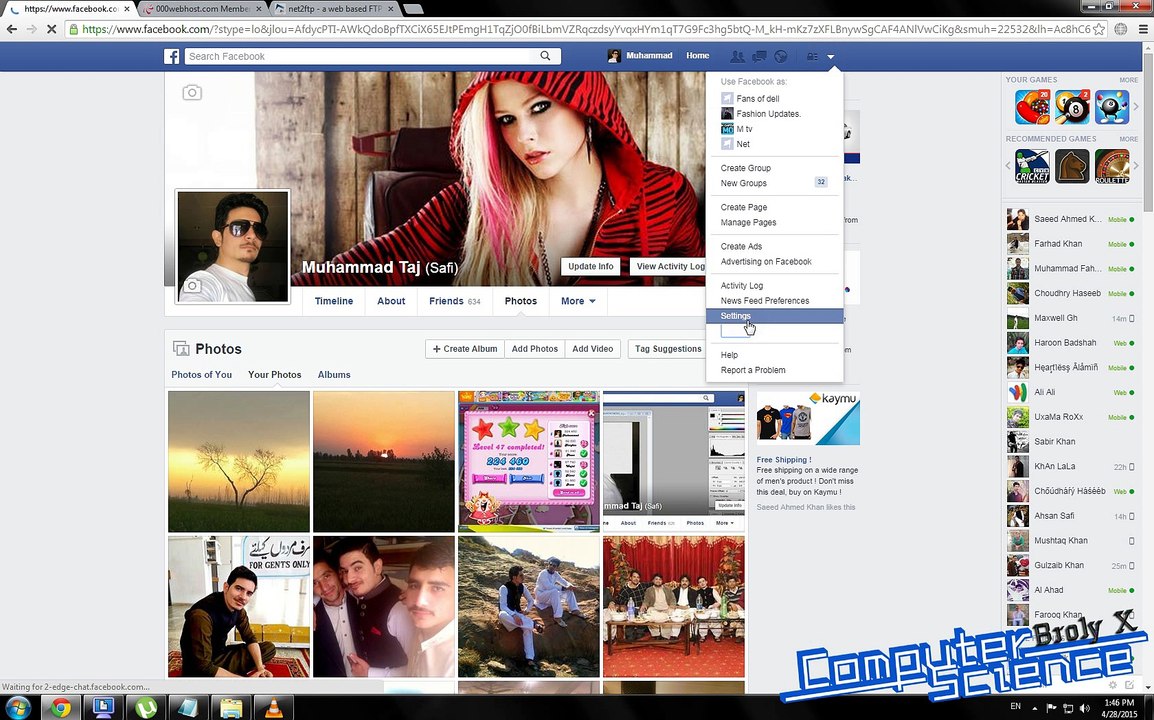The width and height of the screenshot is (1154, 720).
Task: Show next recommended games arrow
Action: pos(1136,166)
